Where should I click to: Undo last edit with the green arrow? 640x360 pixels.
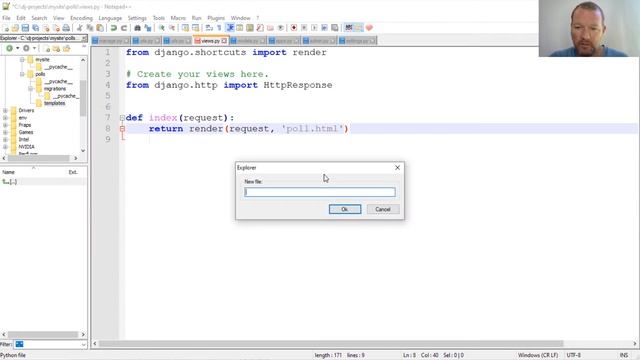113,28
